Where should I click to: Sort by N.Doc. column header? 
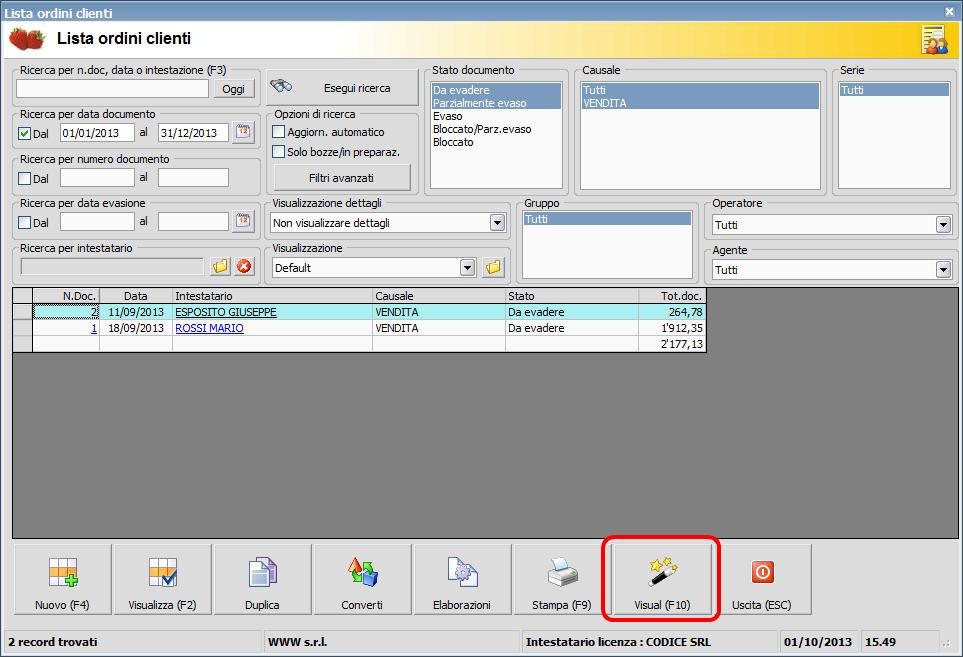(66, 296)
